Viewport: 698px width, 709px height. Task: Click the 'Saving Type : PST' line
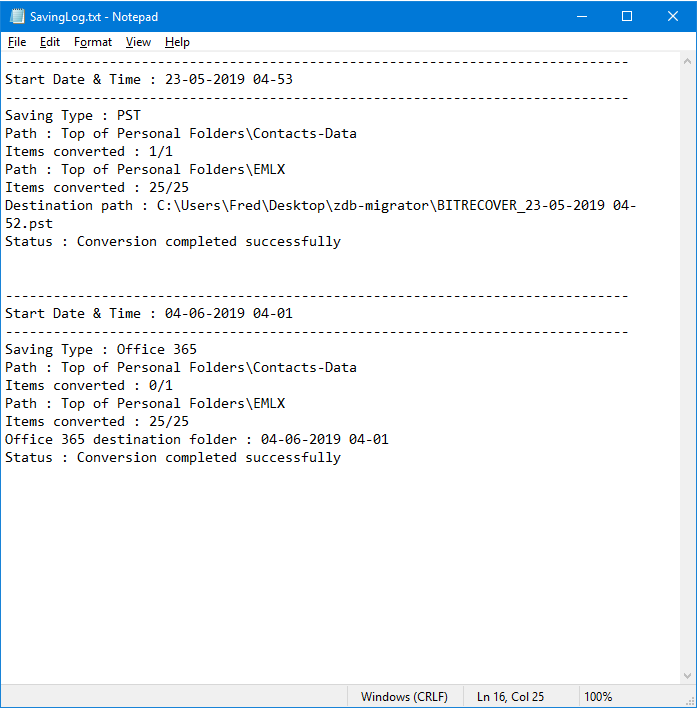tap(73, 116)
